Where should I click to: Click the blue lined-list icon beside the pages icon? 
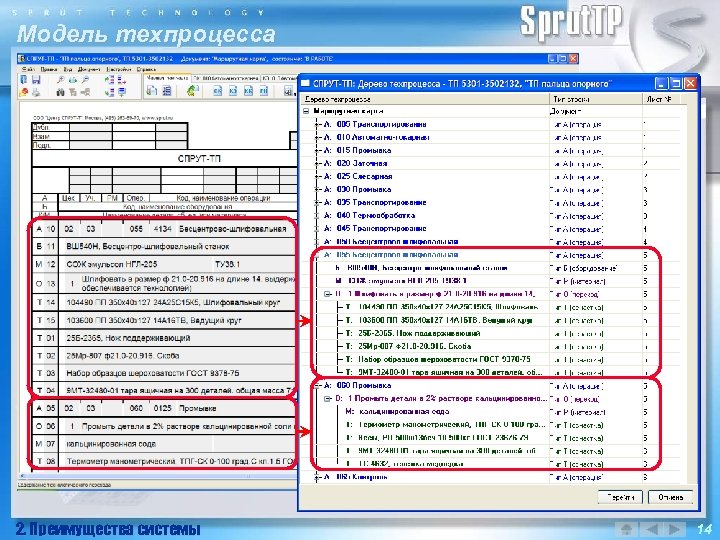[x=166, y=91]
